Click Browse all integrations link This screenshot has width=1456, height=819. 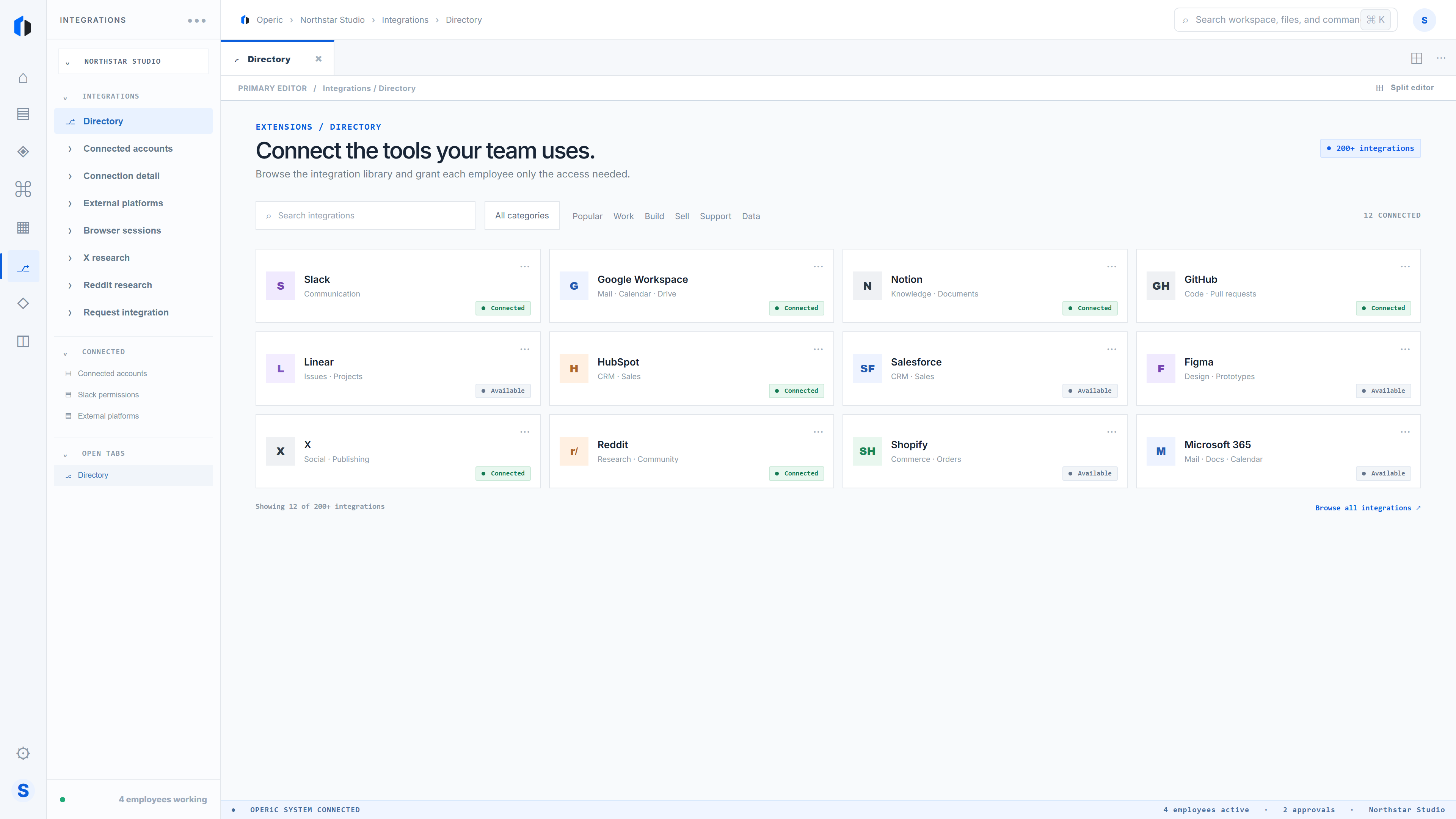(x=1367, y=508)
